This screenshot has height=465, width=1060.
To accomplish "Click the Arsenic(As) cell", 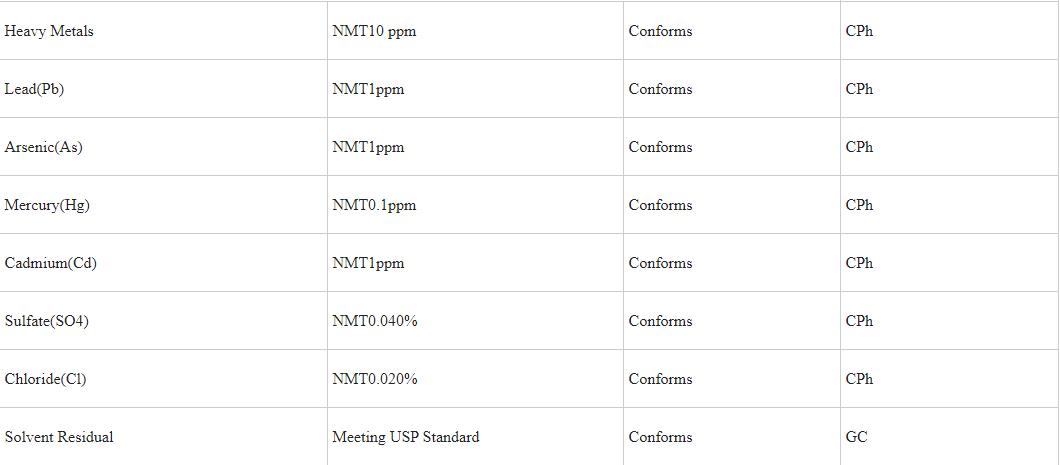I will point(43,147).
